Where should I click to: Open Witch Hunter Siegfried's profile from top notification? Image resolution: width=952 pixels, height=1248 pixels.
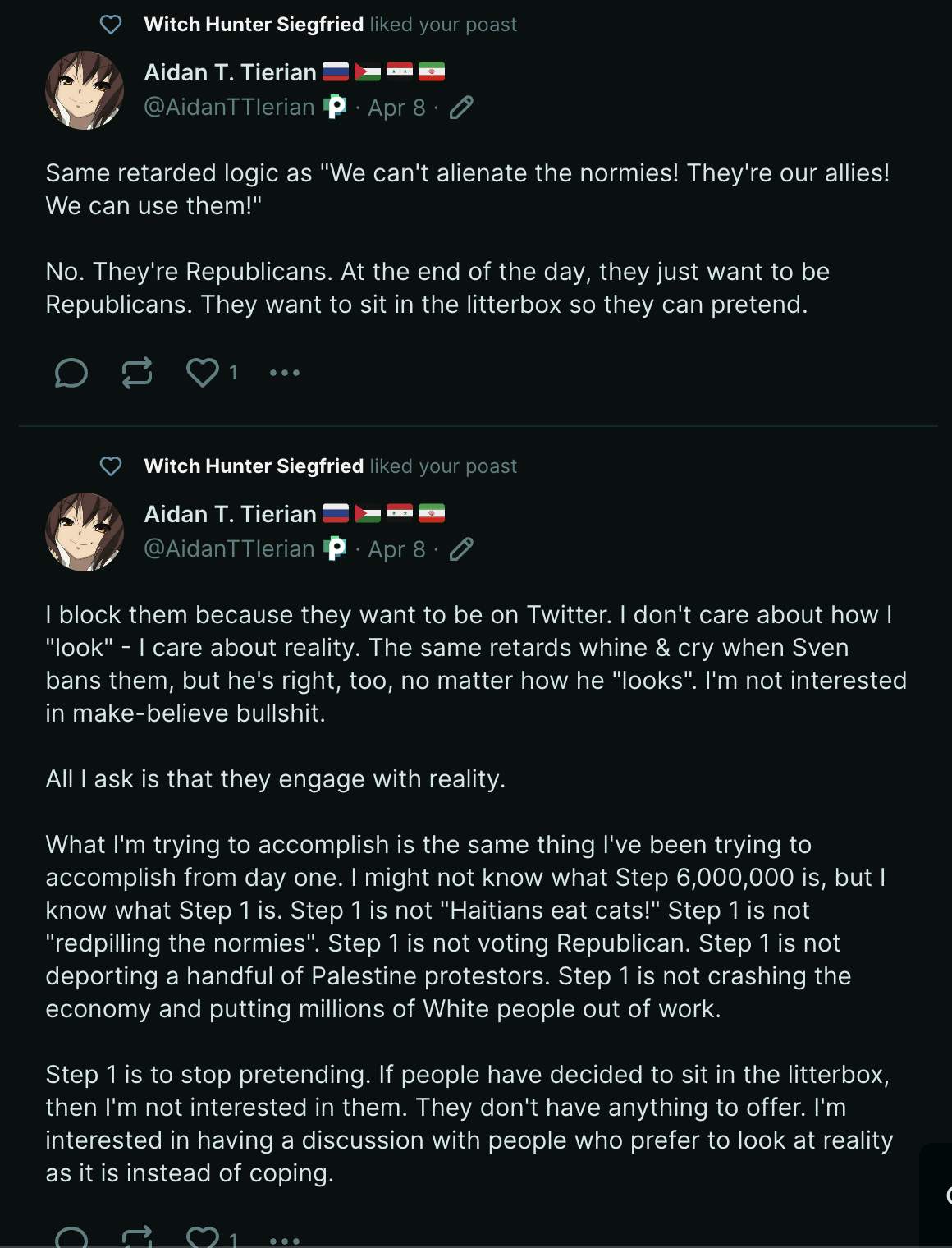tap(254, 25)
